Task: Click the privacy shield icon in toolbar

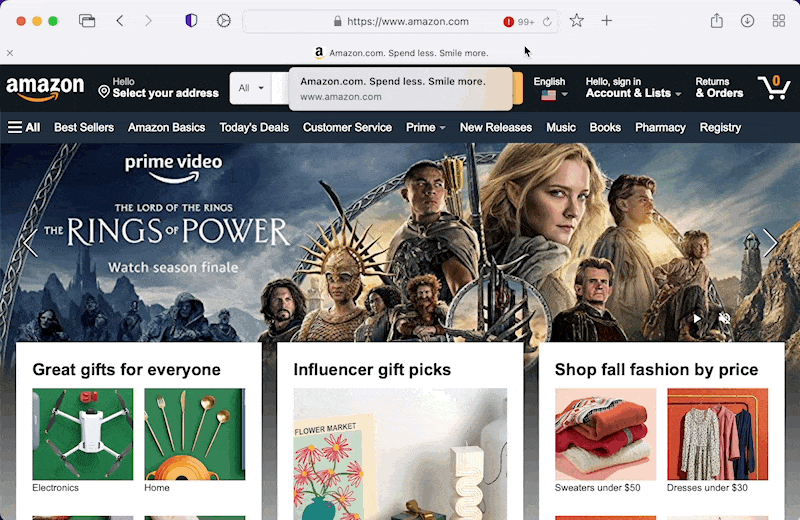Action: [x=191, y=21]
